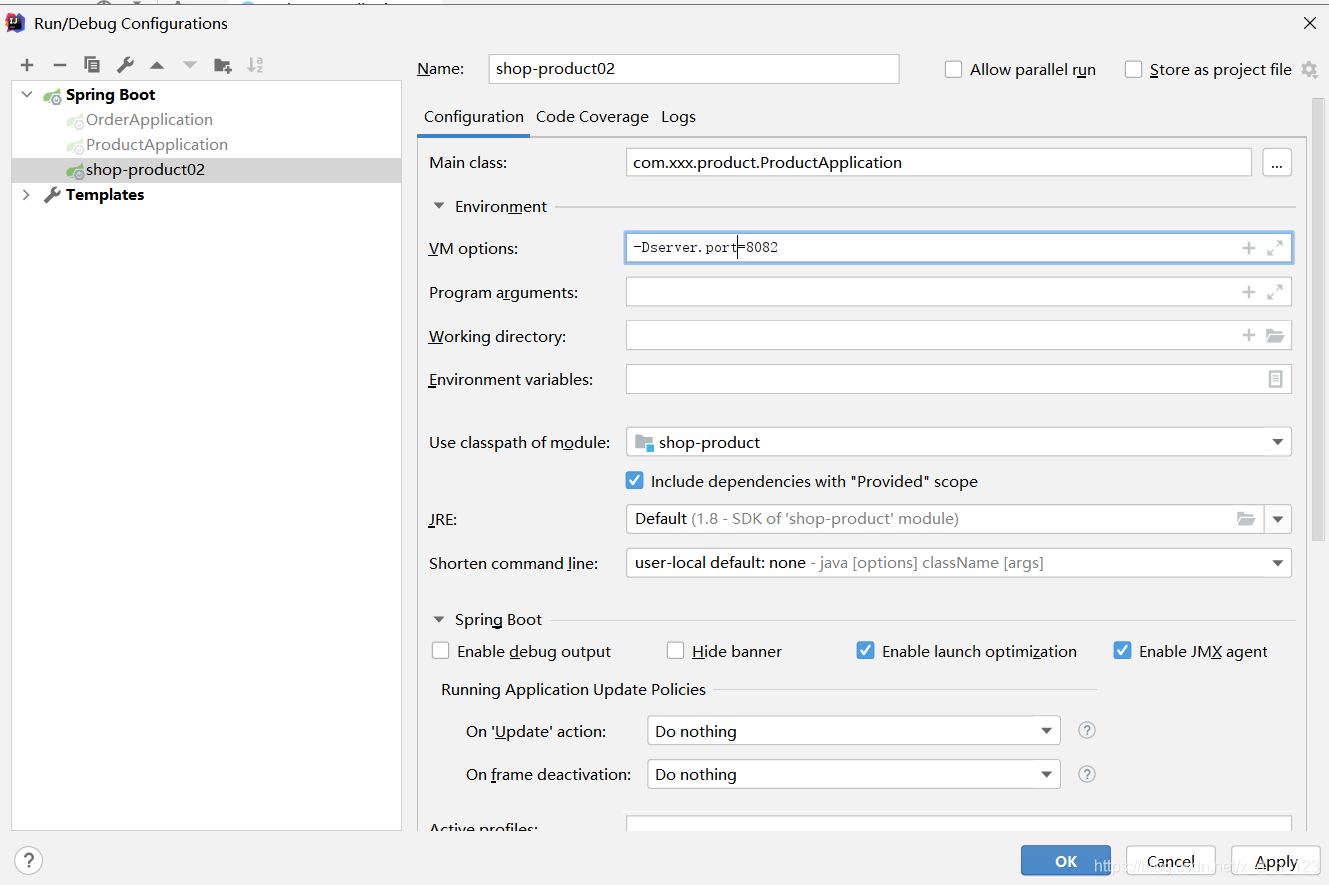Open edit defaults wrench icon
This screenshot has height=885, width=1329.
125,65
